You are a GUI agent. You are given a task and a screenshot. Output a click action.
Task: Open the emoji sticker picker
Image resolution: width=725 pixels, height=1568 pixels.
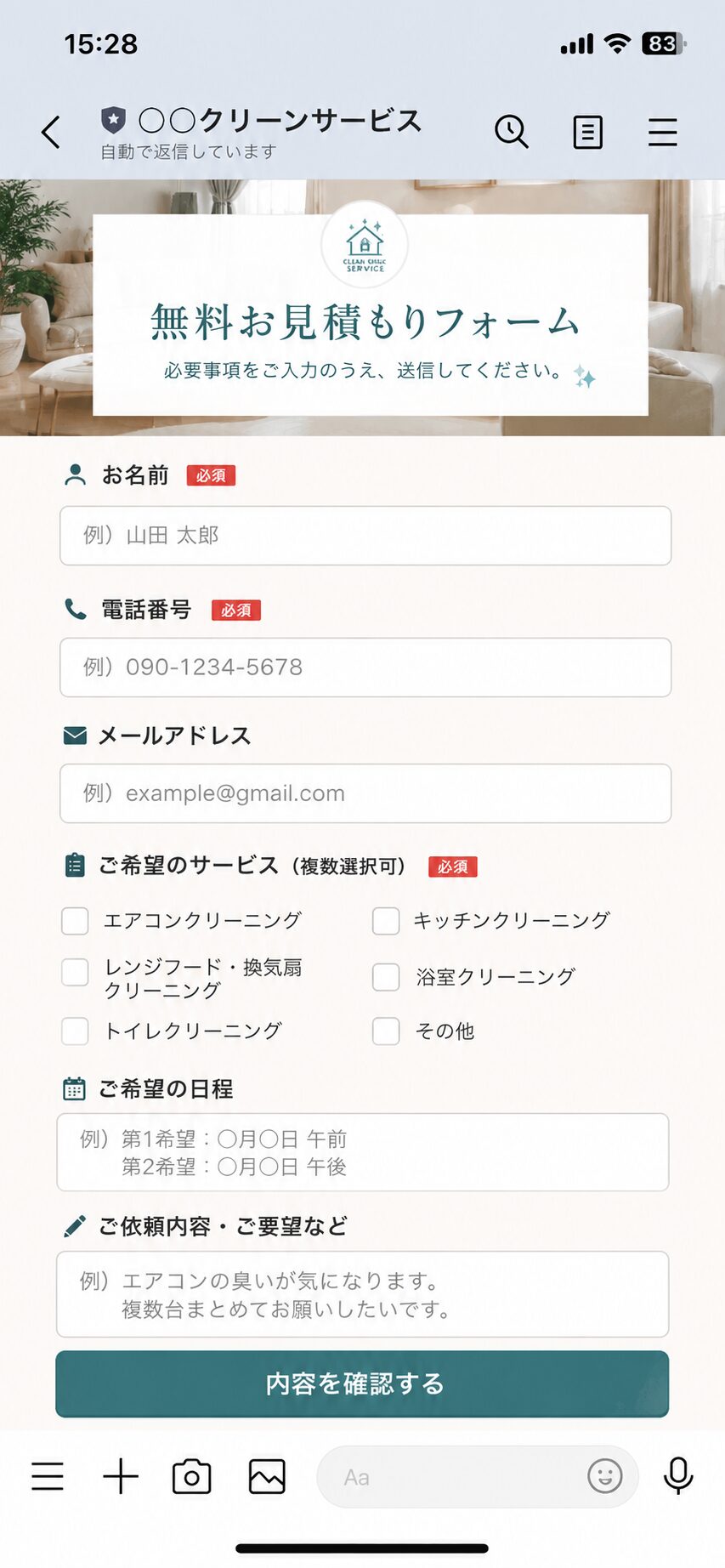[605, 1476]
